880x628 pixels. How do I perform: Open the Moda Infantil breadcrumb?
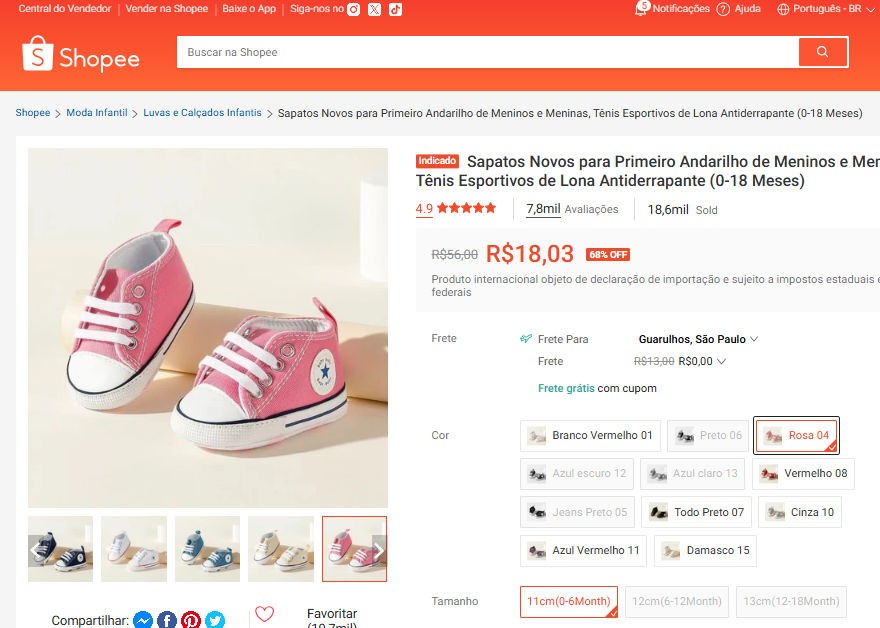(x=97, y=113)
